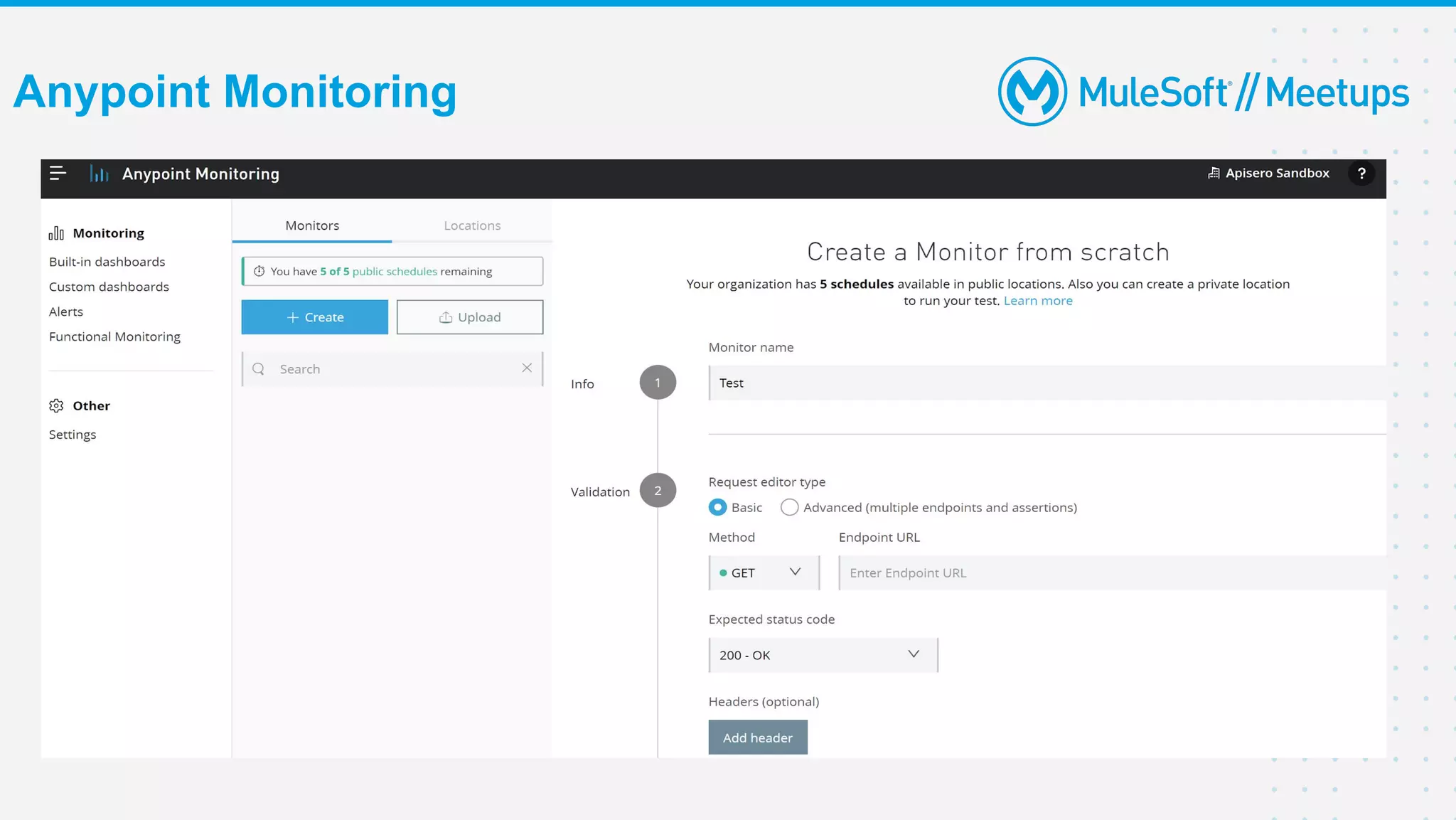This screenshot has width=1456, height=820.
Task: Switch to the Monitors tab
Action: [x=312, y=225]
